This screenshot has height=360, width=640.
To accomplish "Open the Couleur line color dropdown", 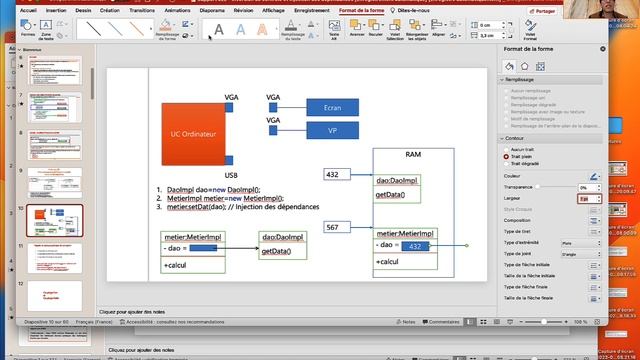I will (595, 176).
